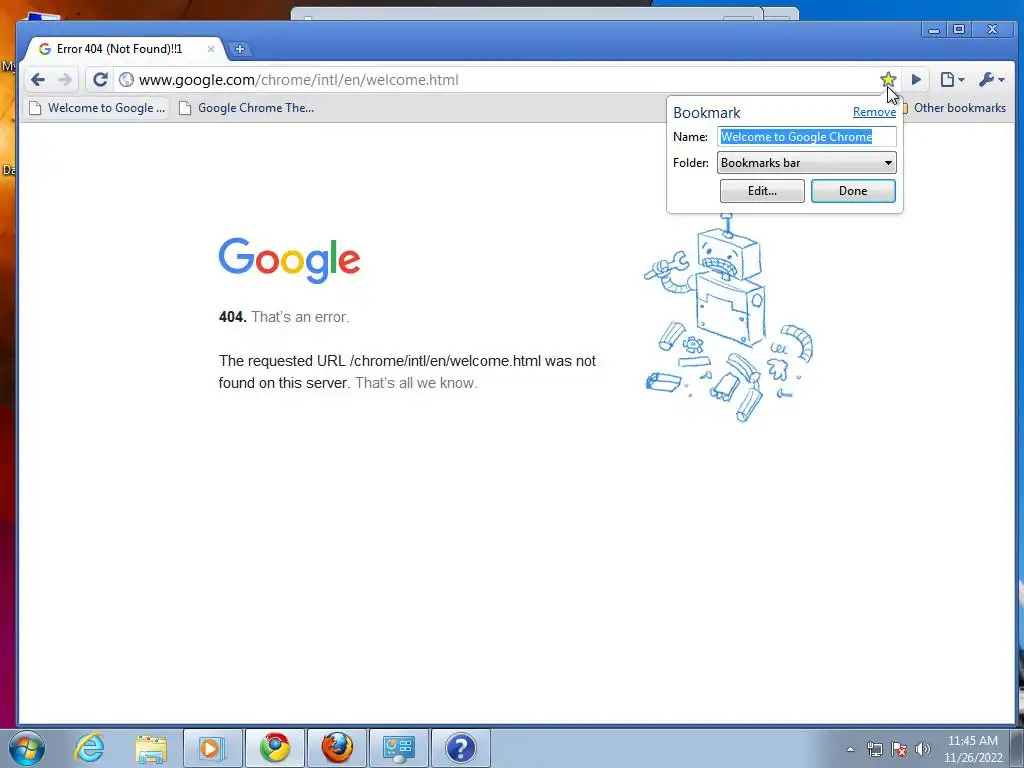This screenshot has height=768, width=1024.
Task: Open a new tab with plus button
Action: (x=240, y=49)
